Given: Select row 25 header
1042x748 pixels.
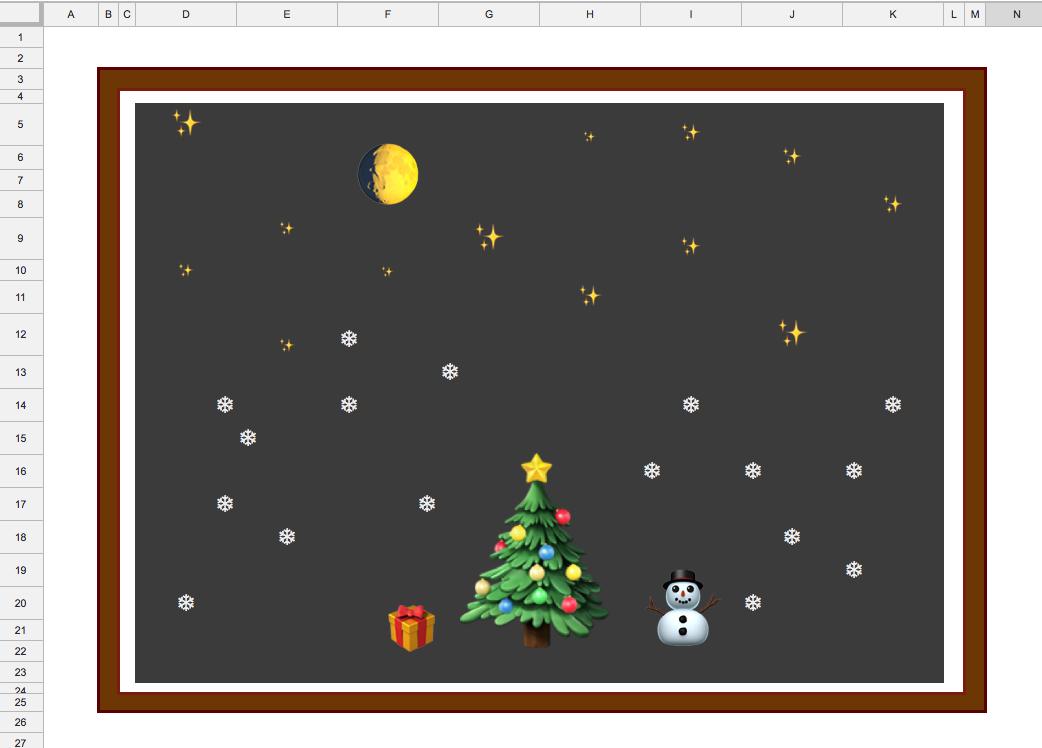Looking at the screenshot, I should (x=21, y=702).
